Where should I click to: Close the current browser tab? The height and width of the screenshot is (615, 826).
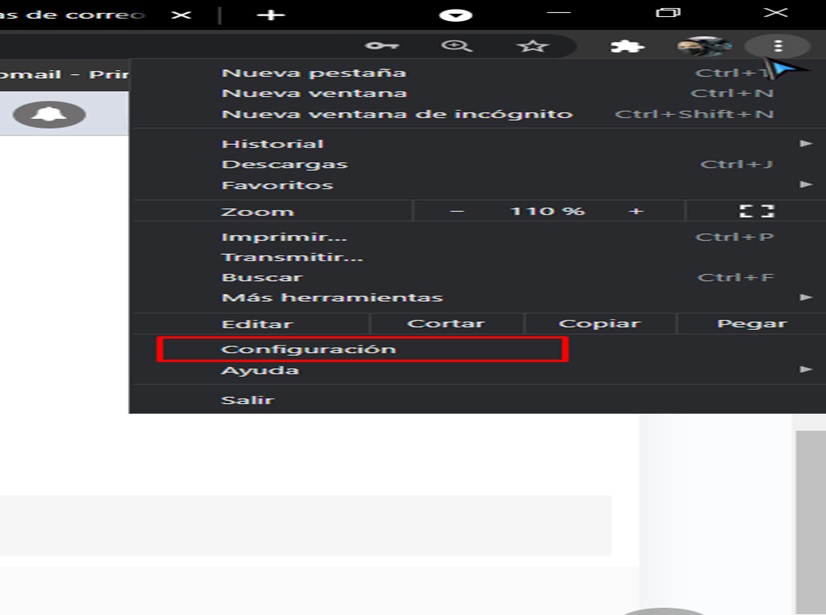181,15
